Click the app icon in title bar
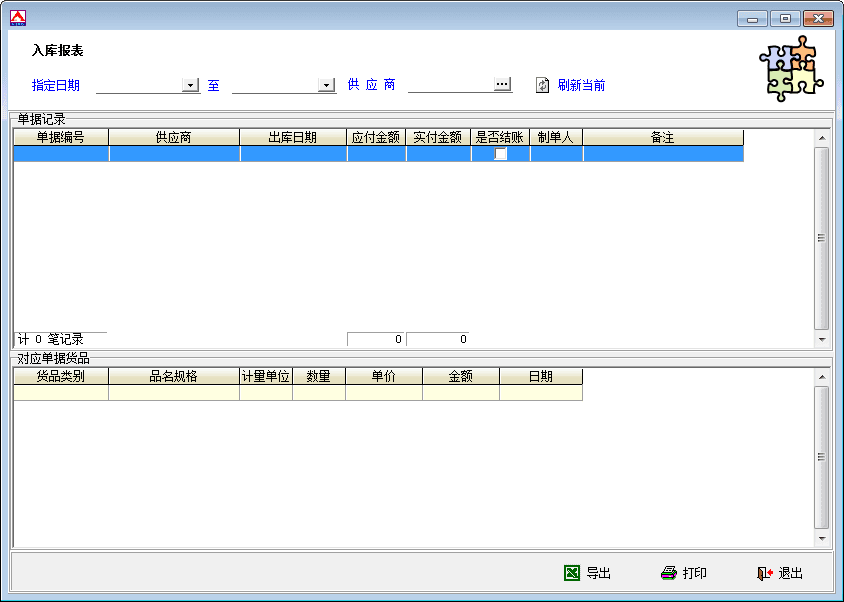Screen dimensions: 844x602 point(17,17)
